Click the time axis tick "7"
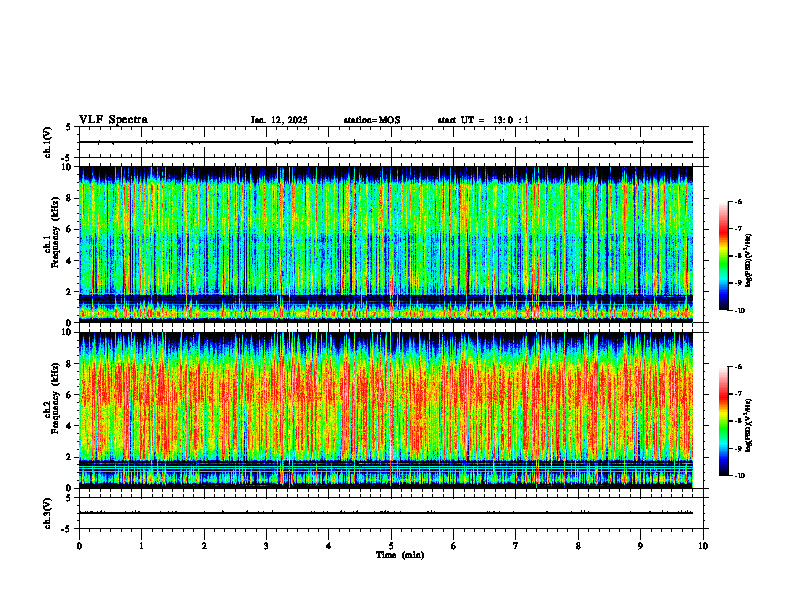 (516, 546)
